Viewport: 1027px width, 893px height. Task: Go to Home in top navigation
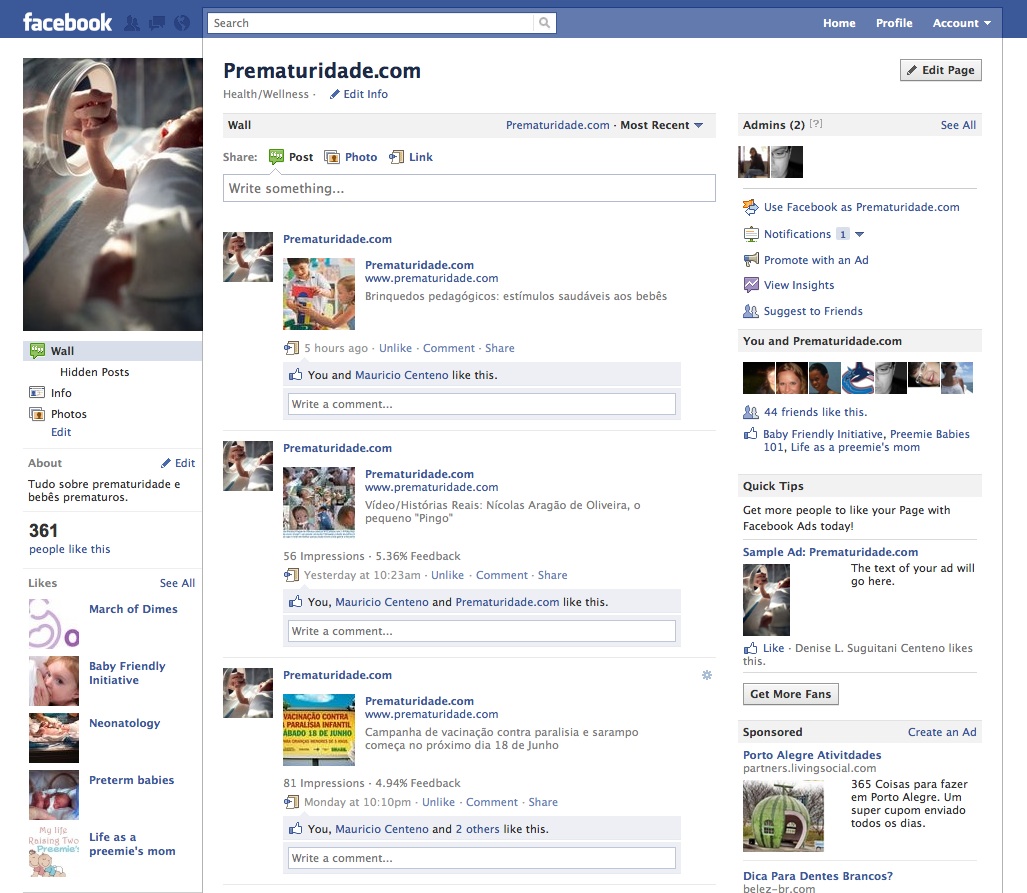coord(839,23)
